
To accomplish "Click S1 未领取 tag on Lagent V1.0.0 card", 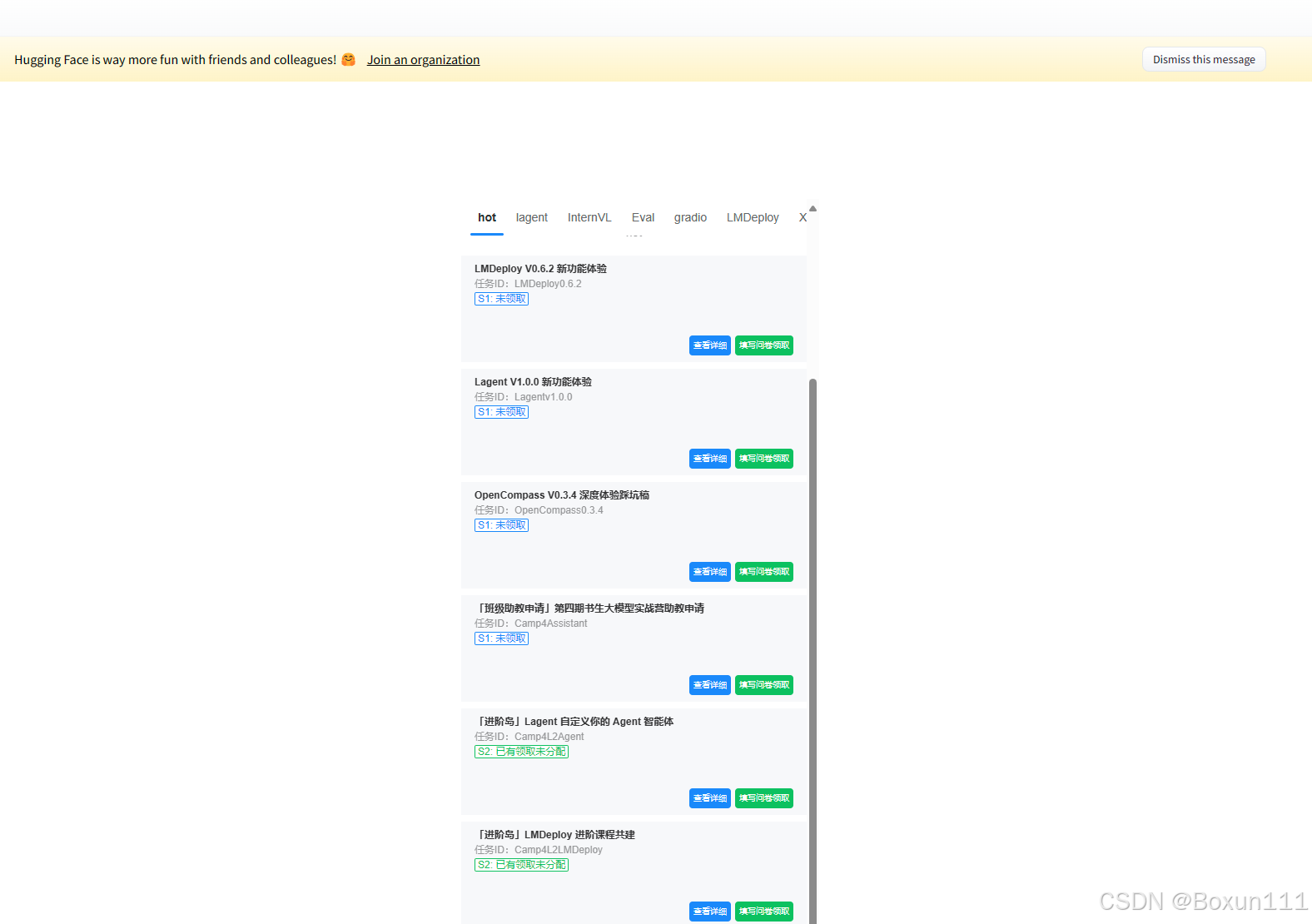I will click(x=501, y=412).
